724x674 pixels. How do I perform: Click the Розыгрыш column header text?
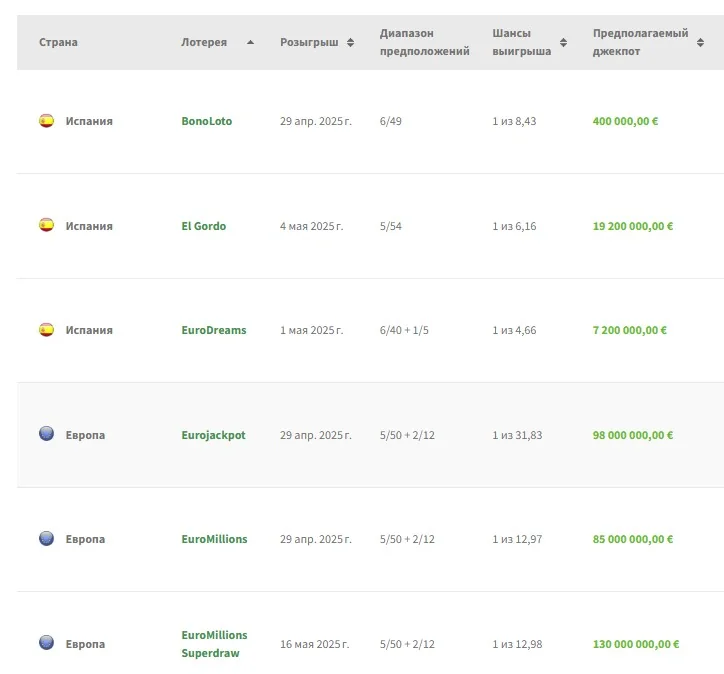[x=309, y=42]
